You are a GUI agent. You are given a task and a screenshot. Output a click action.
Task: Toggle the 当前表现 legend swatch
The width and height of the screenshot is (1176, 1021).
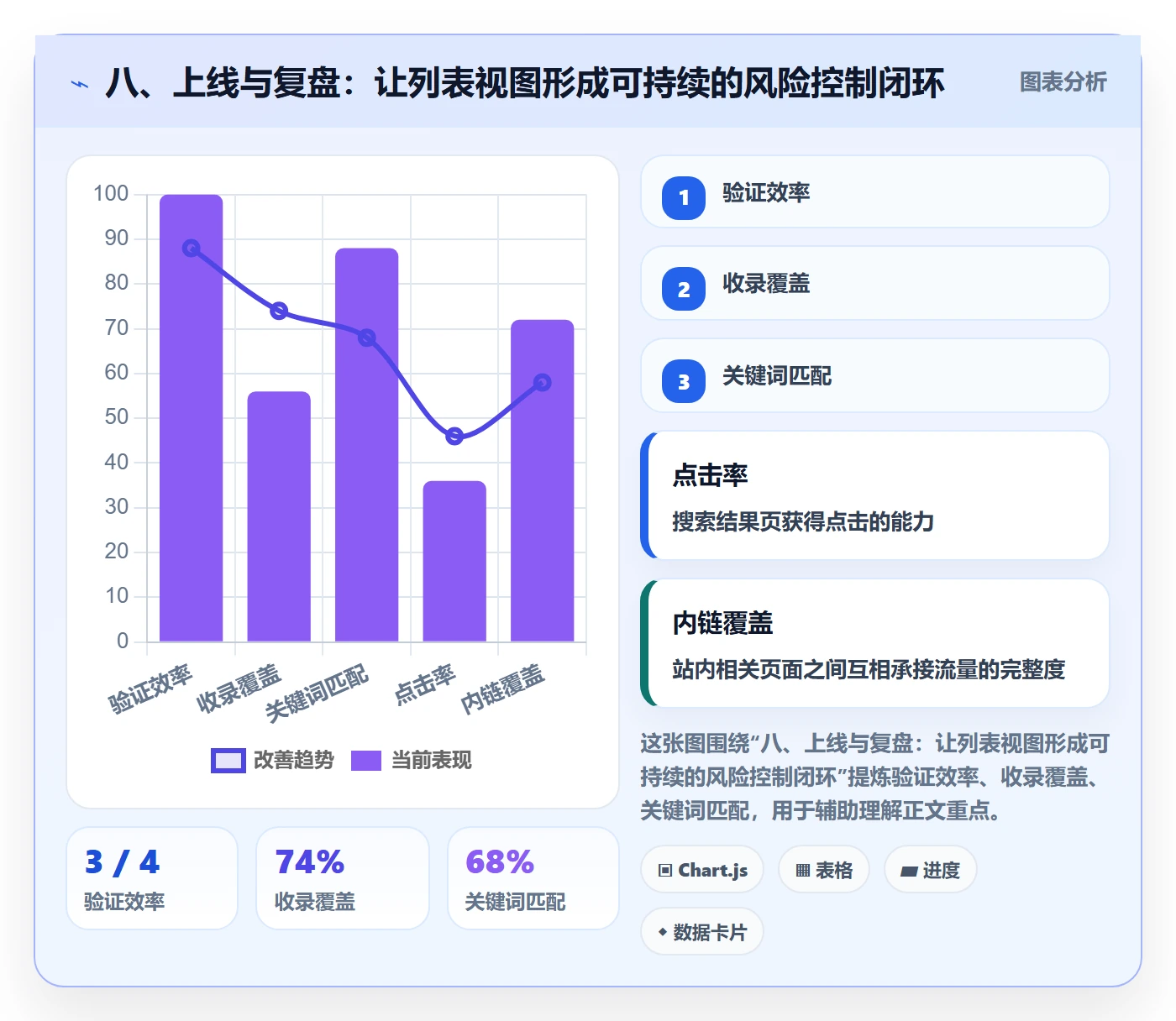coord(366,760)
